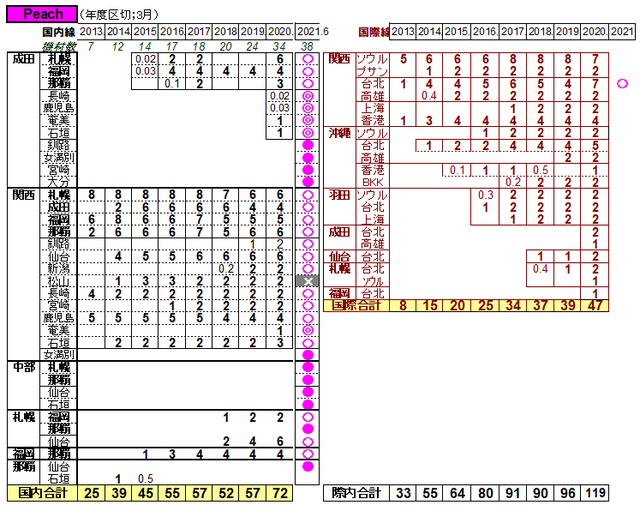The image size is (640, 511).
Task: Click the 0.1 value in 成田–那覇 row
Action: click(x=172, y=83)
